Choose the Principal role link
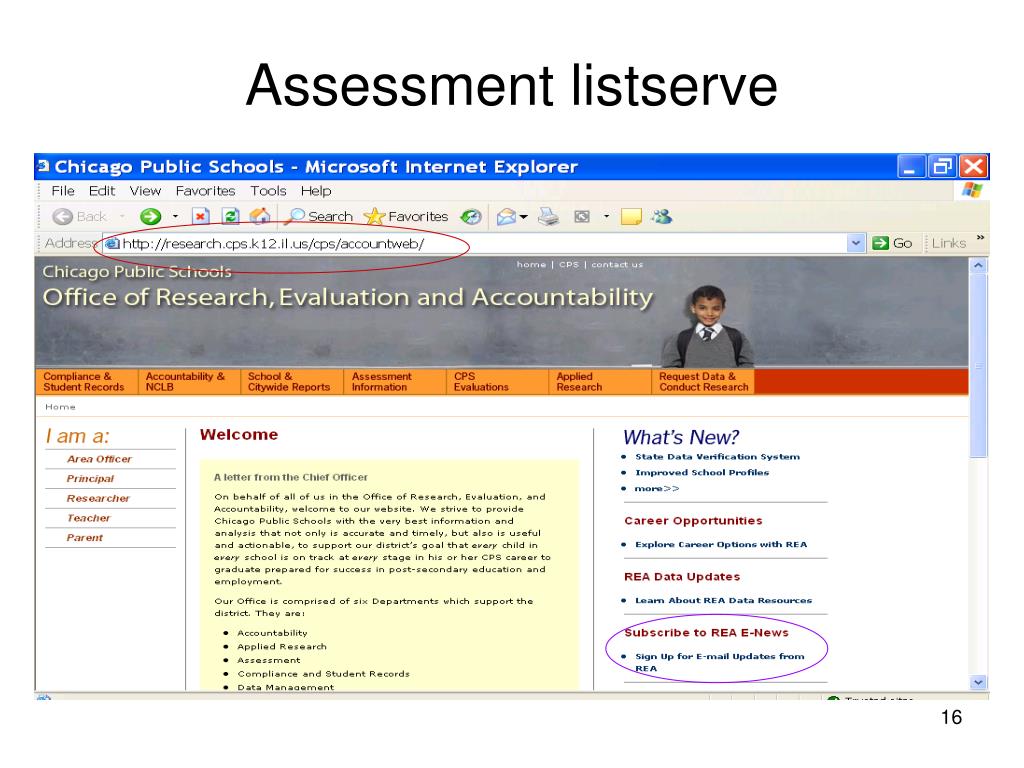This screenshot has width=1024, height=768. [90, 479]
